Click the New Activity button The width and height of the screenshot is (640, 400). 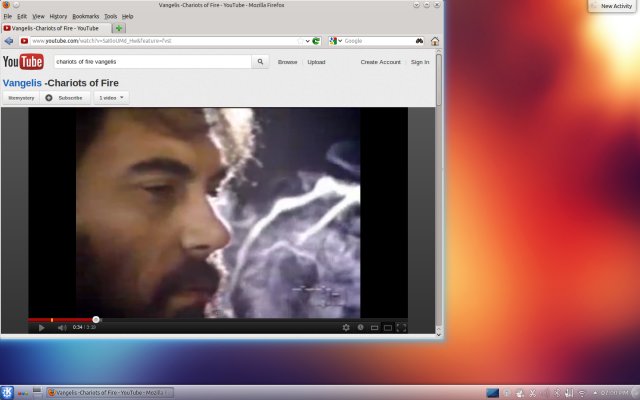point(613,6)
